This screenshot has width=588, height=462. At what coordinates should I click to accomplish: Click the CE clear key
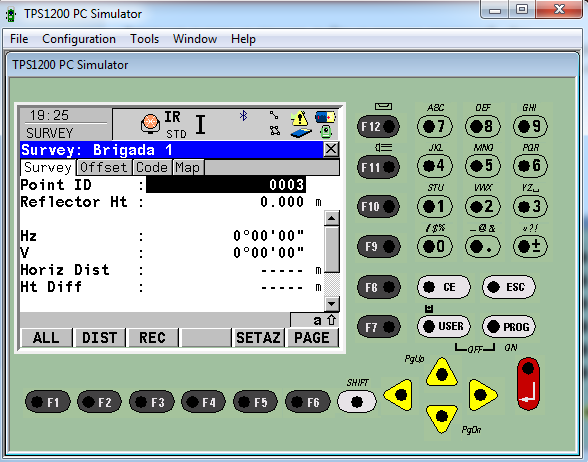[444, 287]
